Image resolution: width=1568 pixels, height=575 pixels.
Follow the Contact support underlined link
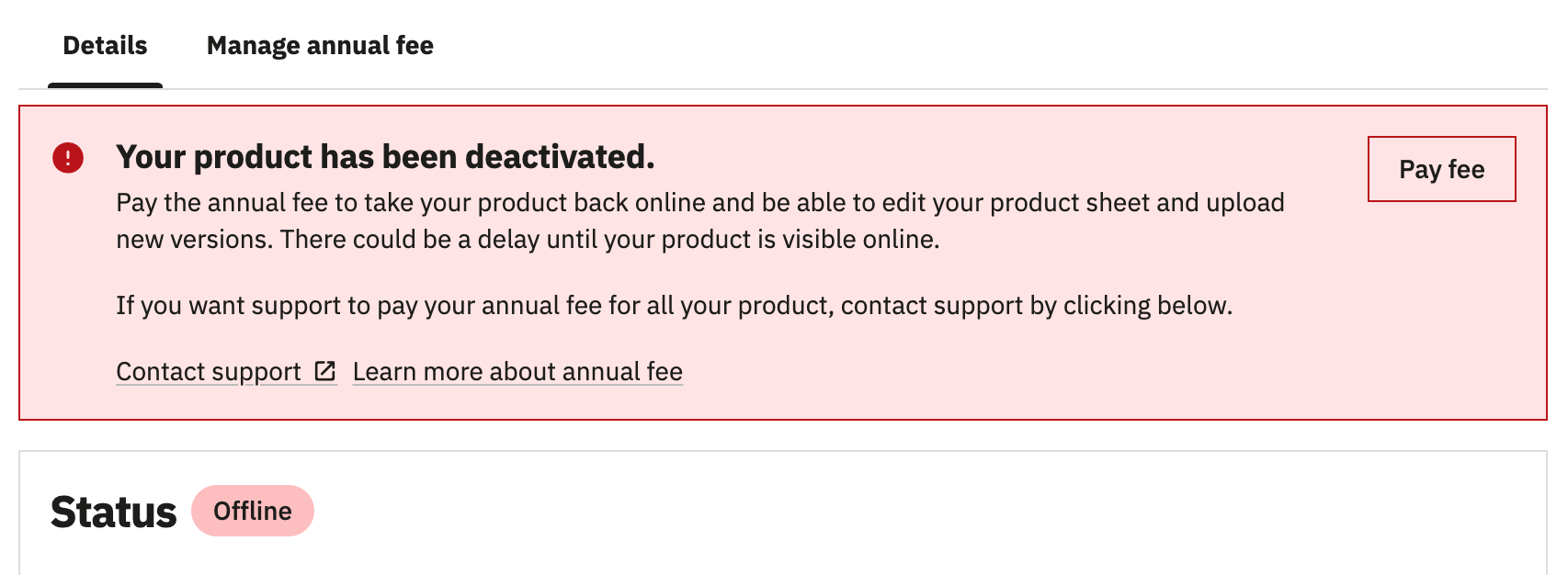click(211, 371)
